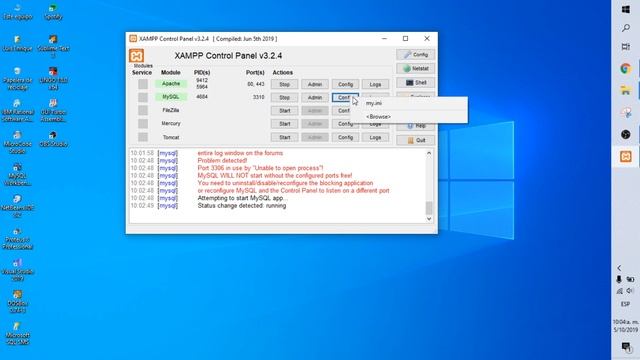Click the MySQL module label
This screenshot has height=360, width=640.
click(x=171, y=97)
